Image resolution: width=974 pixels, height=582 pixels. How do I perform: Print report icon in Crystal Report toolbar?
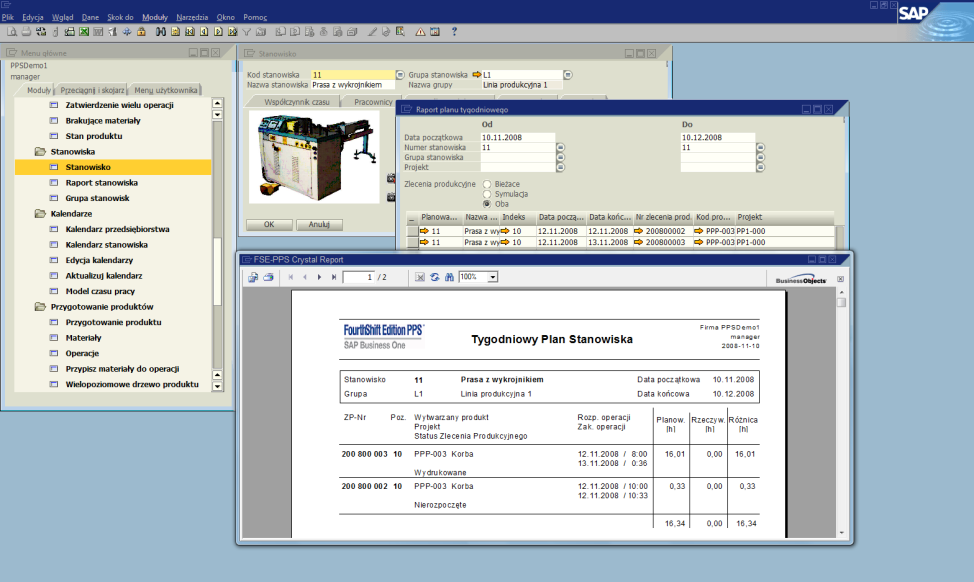[x=268, y=277]
